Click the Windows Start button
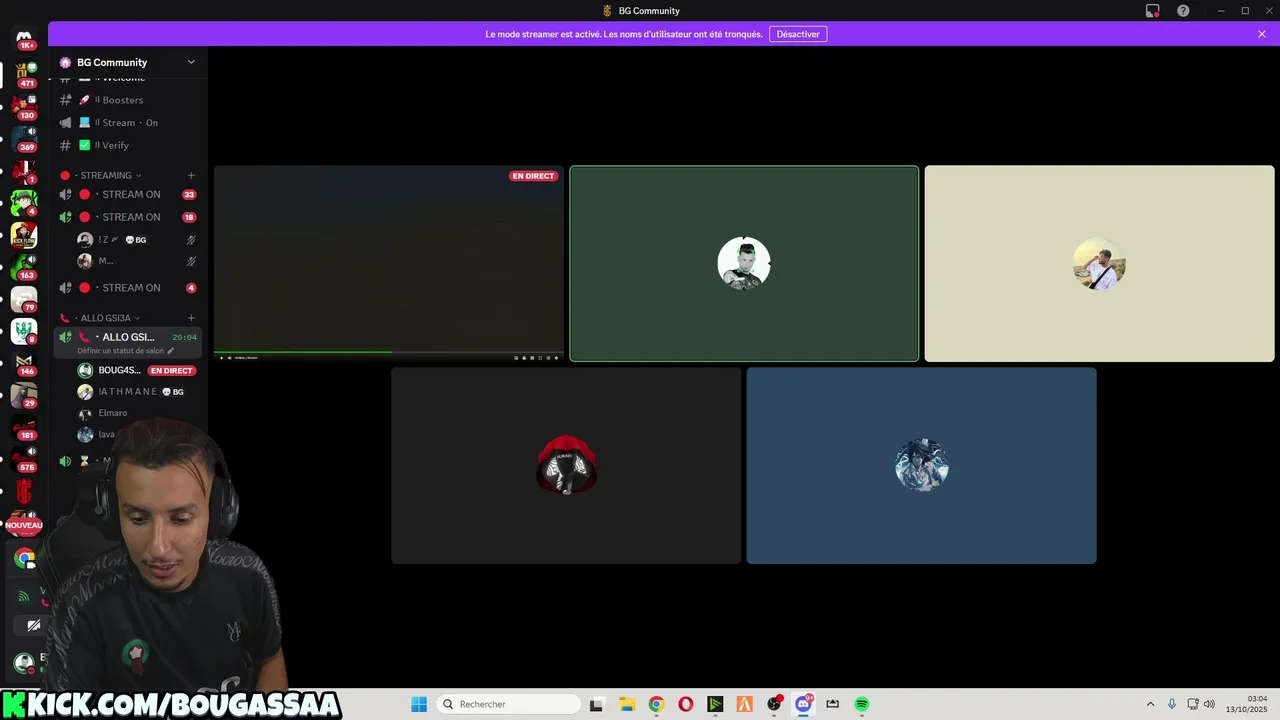The width and height of the screenshot is (1280, 720). pos(419,704)
